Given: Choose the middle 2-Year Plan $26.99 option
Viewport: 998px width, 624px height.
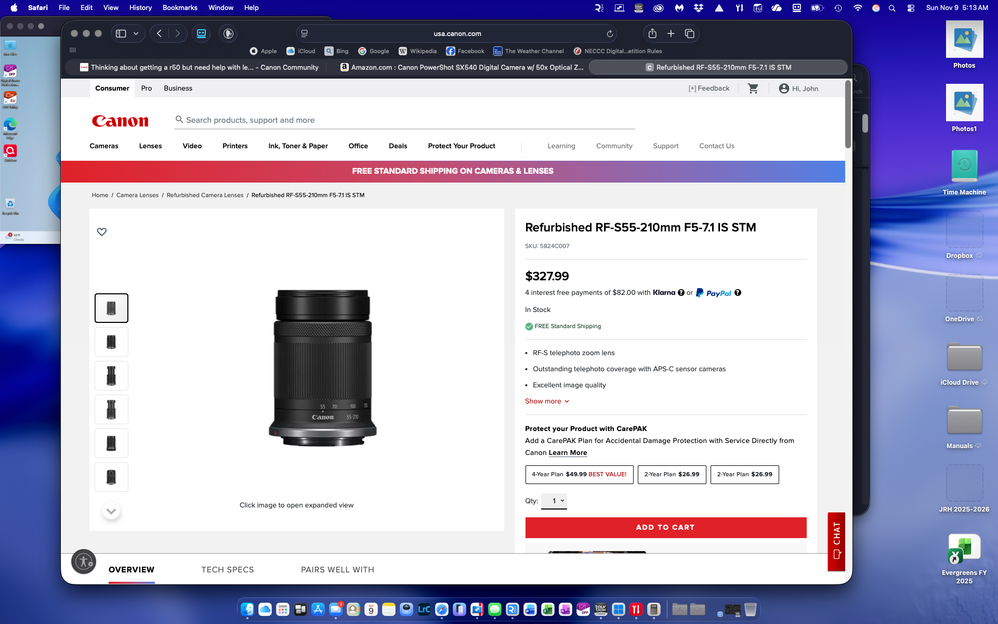Looking at the screenshot, I should 672,474.
